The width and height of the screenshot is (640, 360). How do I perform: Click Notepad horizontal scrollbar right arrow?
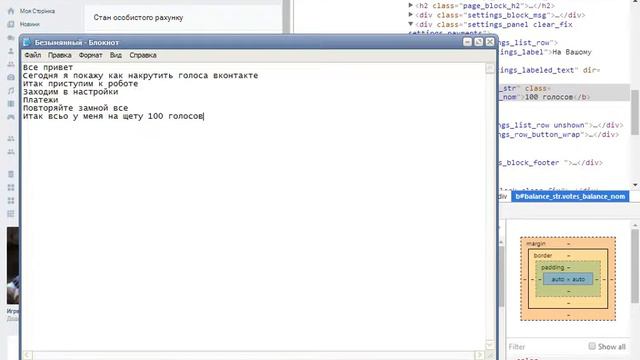[x=480, y=355]
